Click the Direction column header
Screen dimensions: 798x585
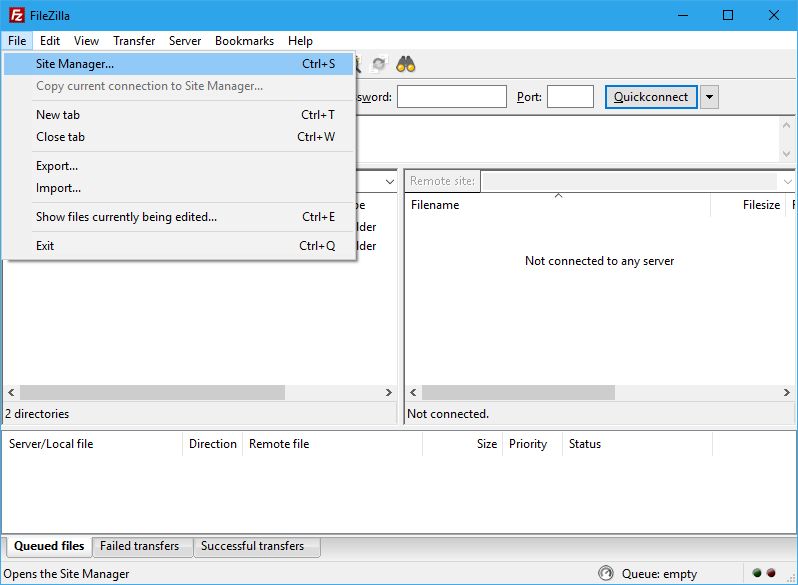pyautogui.click(x=213, y=444)
